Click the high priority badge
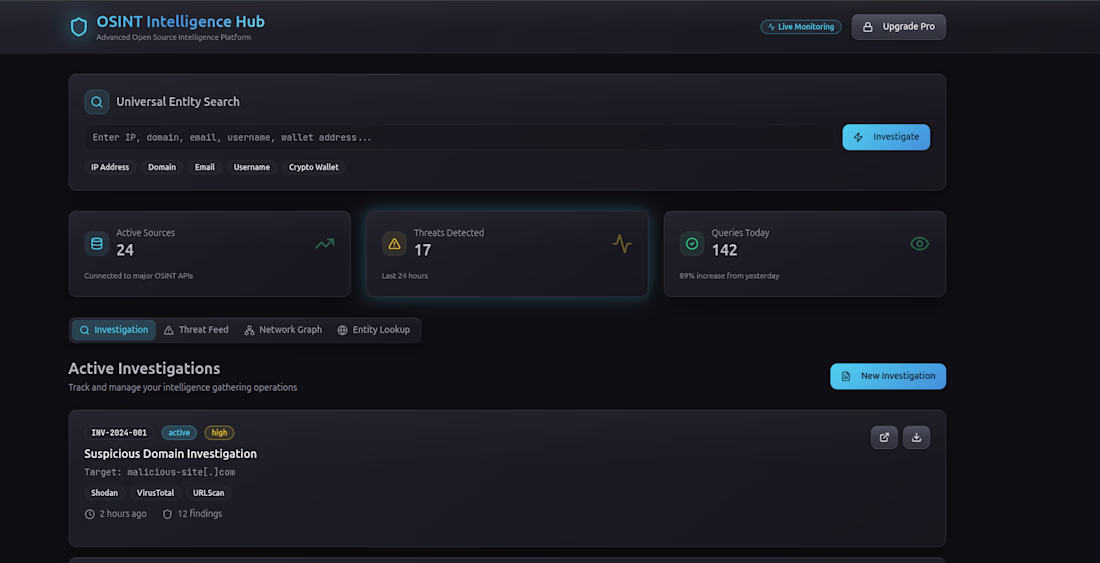Viewport: 1100px width, 563px height. coord(220,433)
